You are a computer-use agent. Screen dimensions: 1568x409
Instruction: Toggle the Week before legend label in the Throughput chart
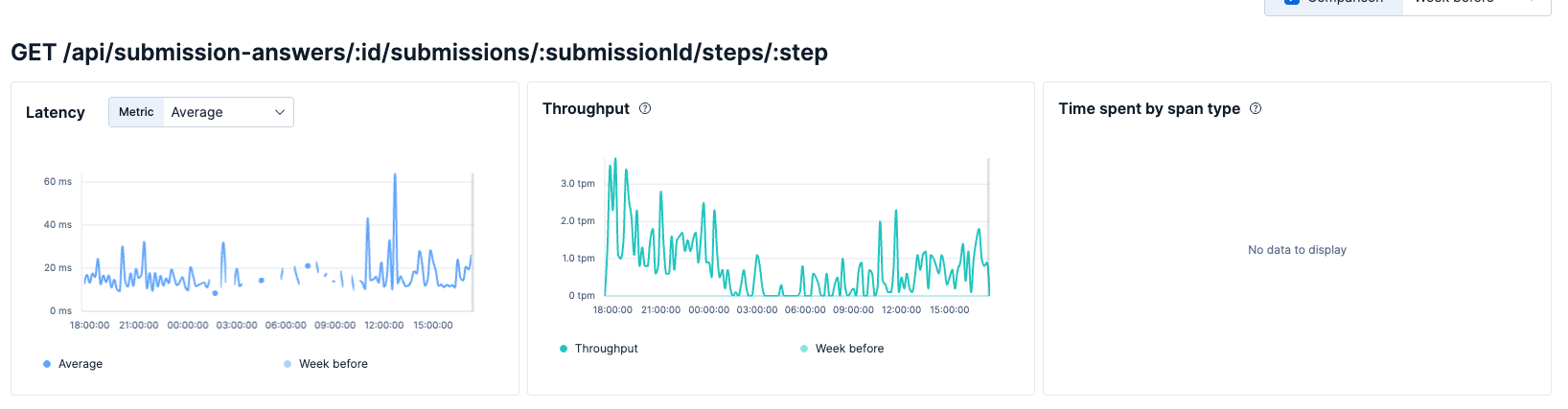tap(849, 349)
